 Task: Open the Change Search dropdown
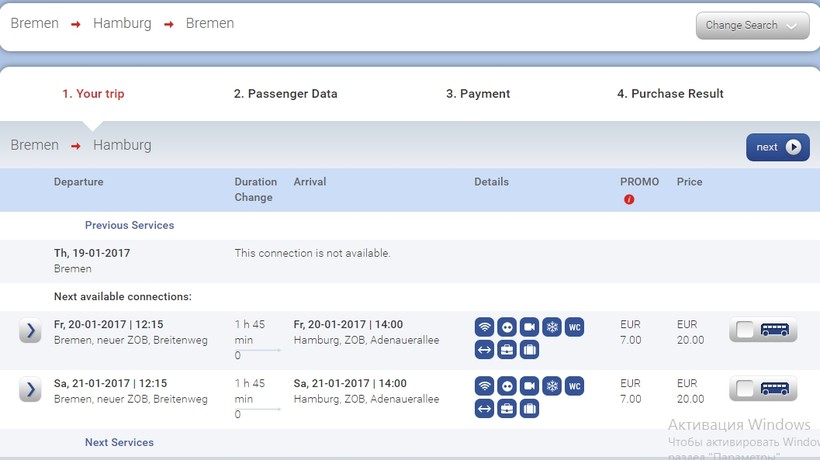tap(752, 26)
